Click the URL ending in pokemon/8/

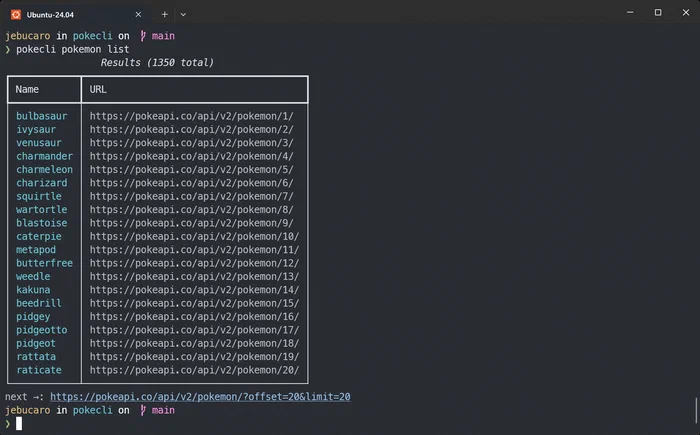click(192, 209)
